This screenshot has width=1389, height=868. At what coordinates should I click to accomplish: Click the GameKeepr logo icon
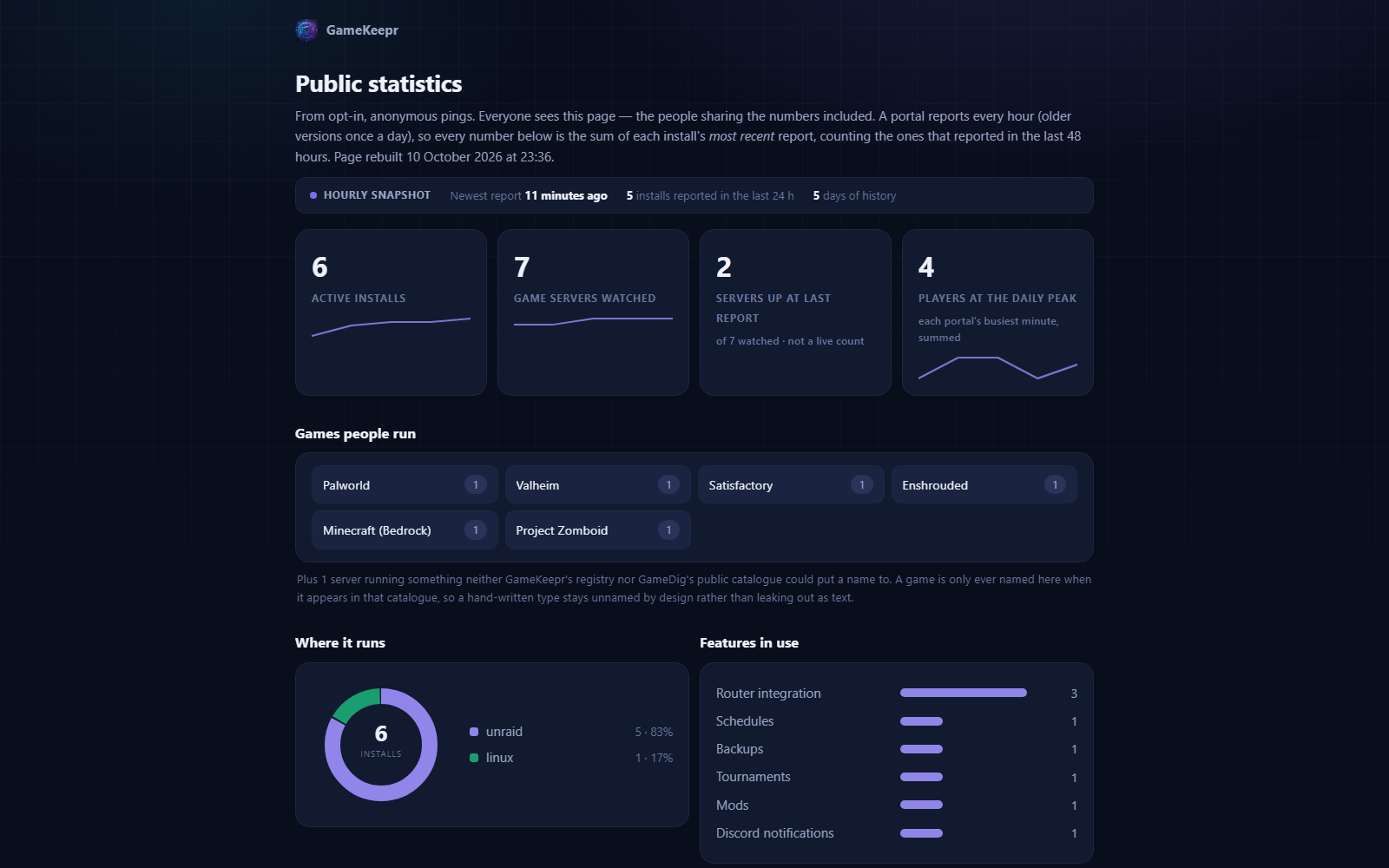306,30
